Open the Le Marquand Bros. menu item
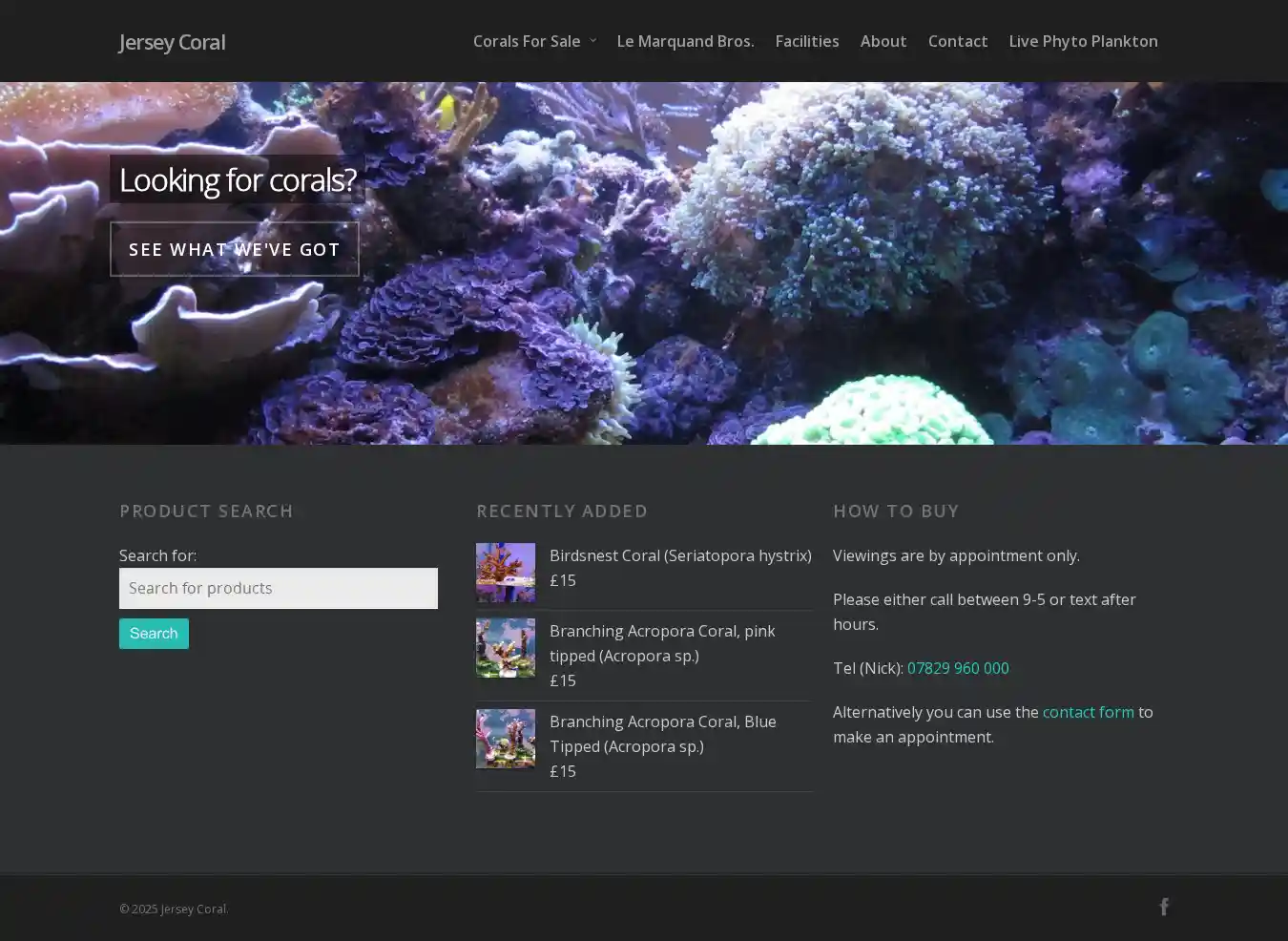 tap(685, 41)
